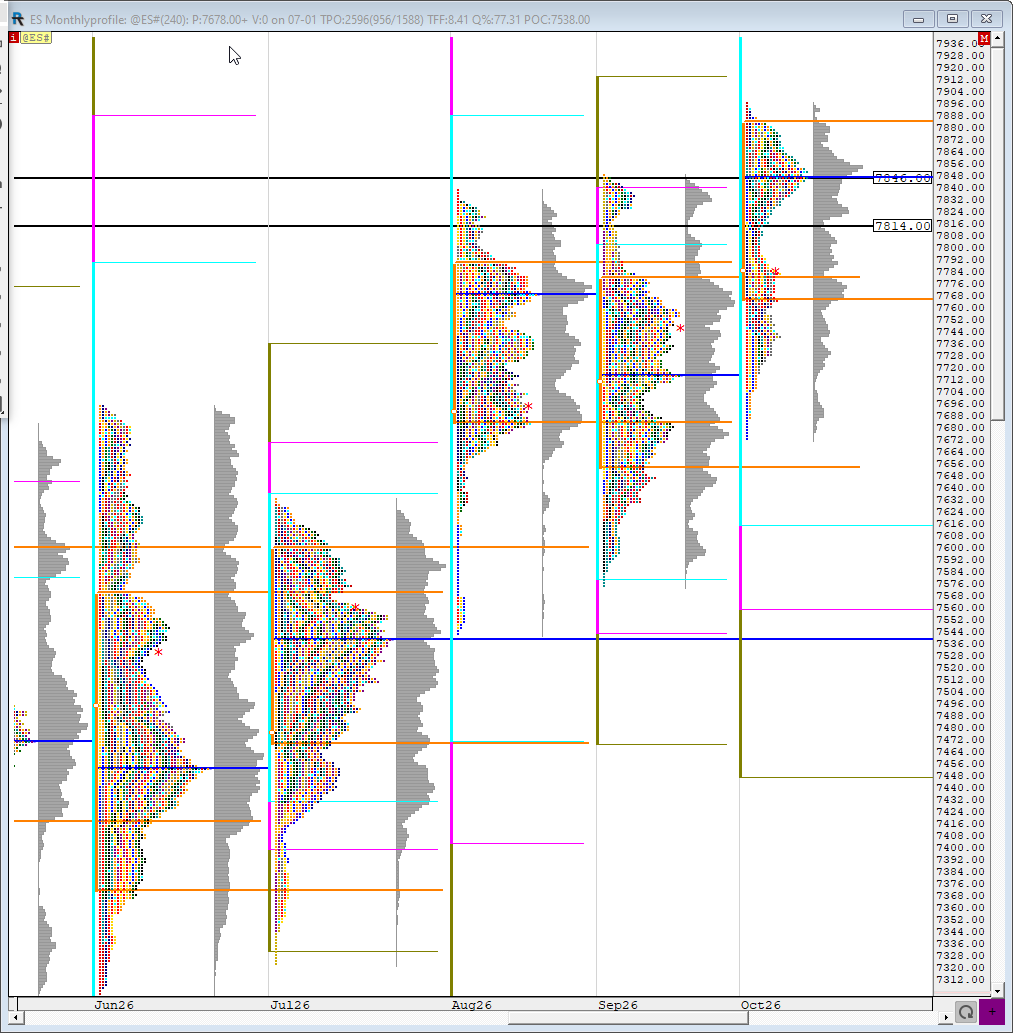Click the horizontal scrollbar right arrow
This screenshot has height=1033, width=1013.
click(x=946, y=1018)
